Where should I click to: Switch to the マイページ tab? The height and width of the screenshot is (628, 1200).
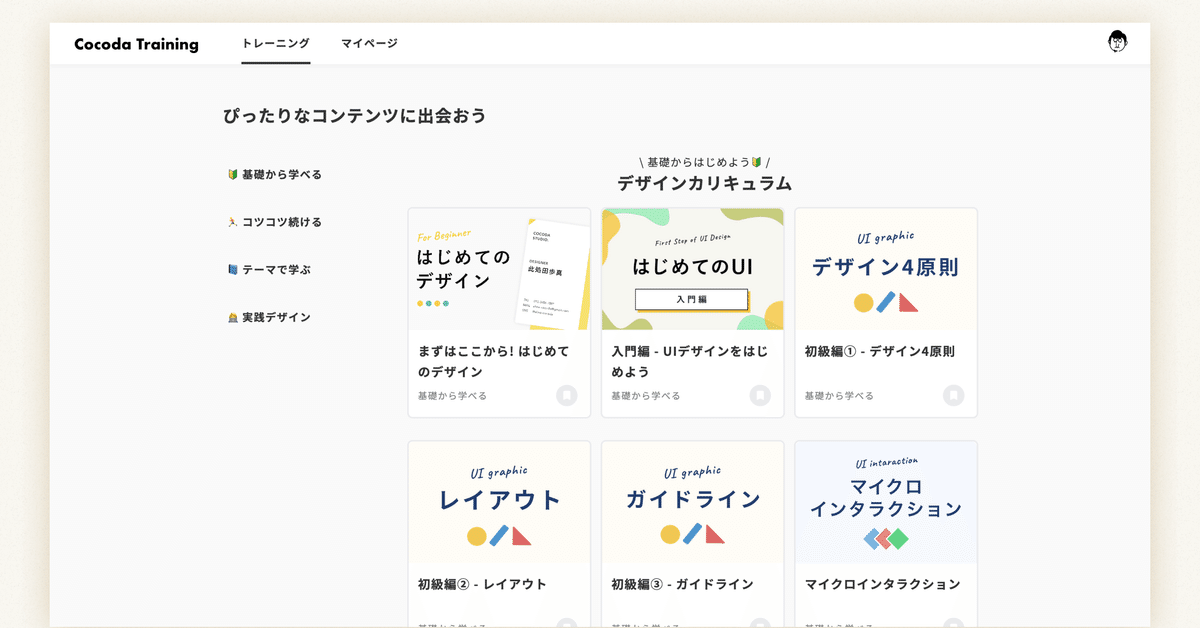(368, 44)
